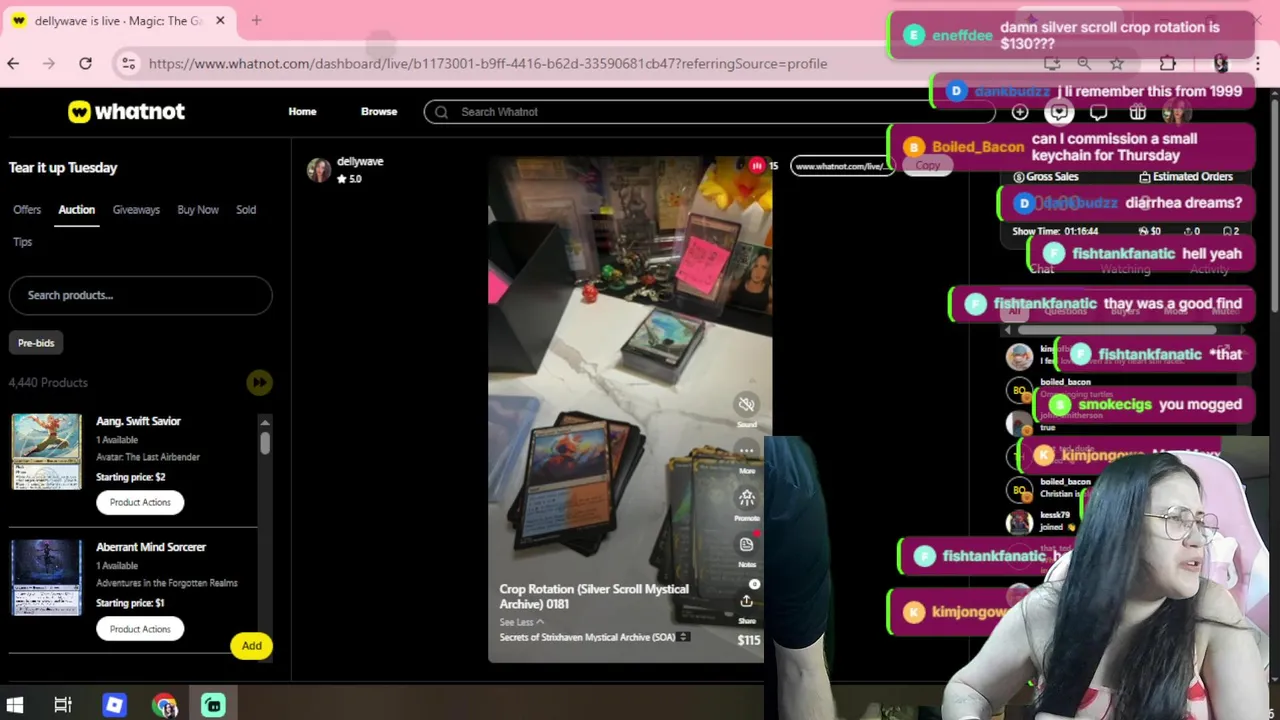This screenshot has width=1280, height=720.
Task: Click the Tear it up Tuesday show title
Action: coord(63,167)
